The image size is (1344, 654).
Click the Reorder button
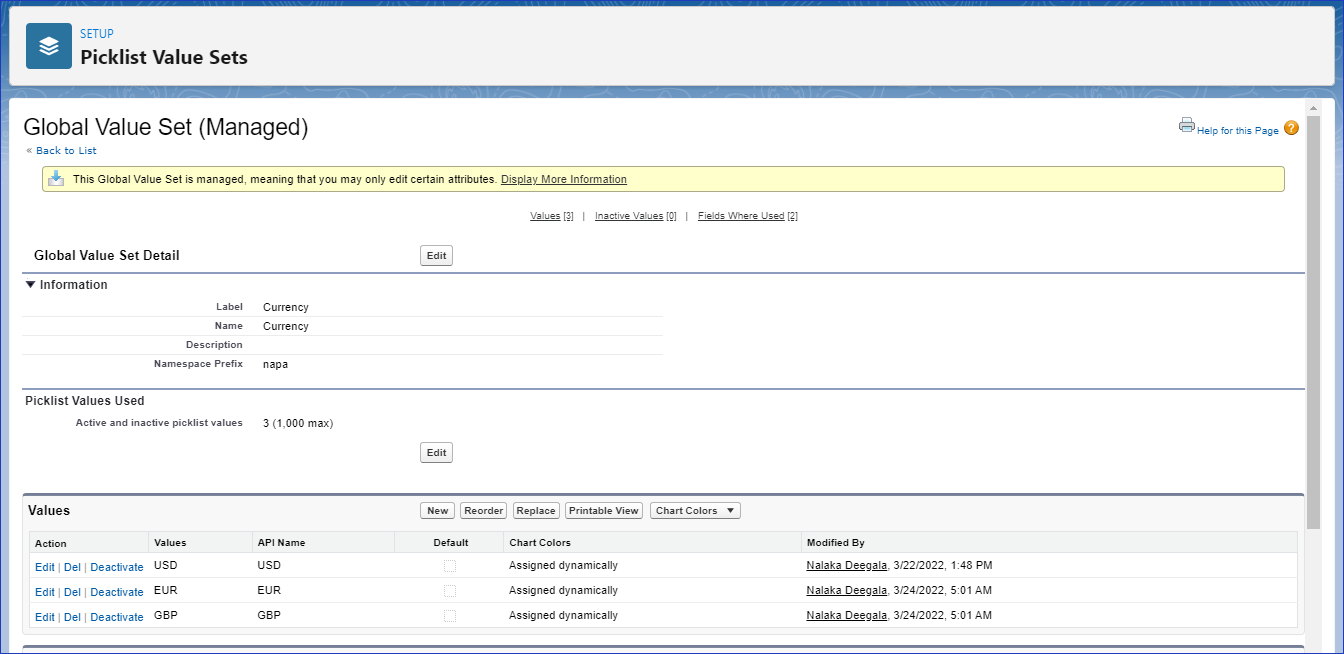[x=483, y=511]
